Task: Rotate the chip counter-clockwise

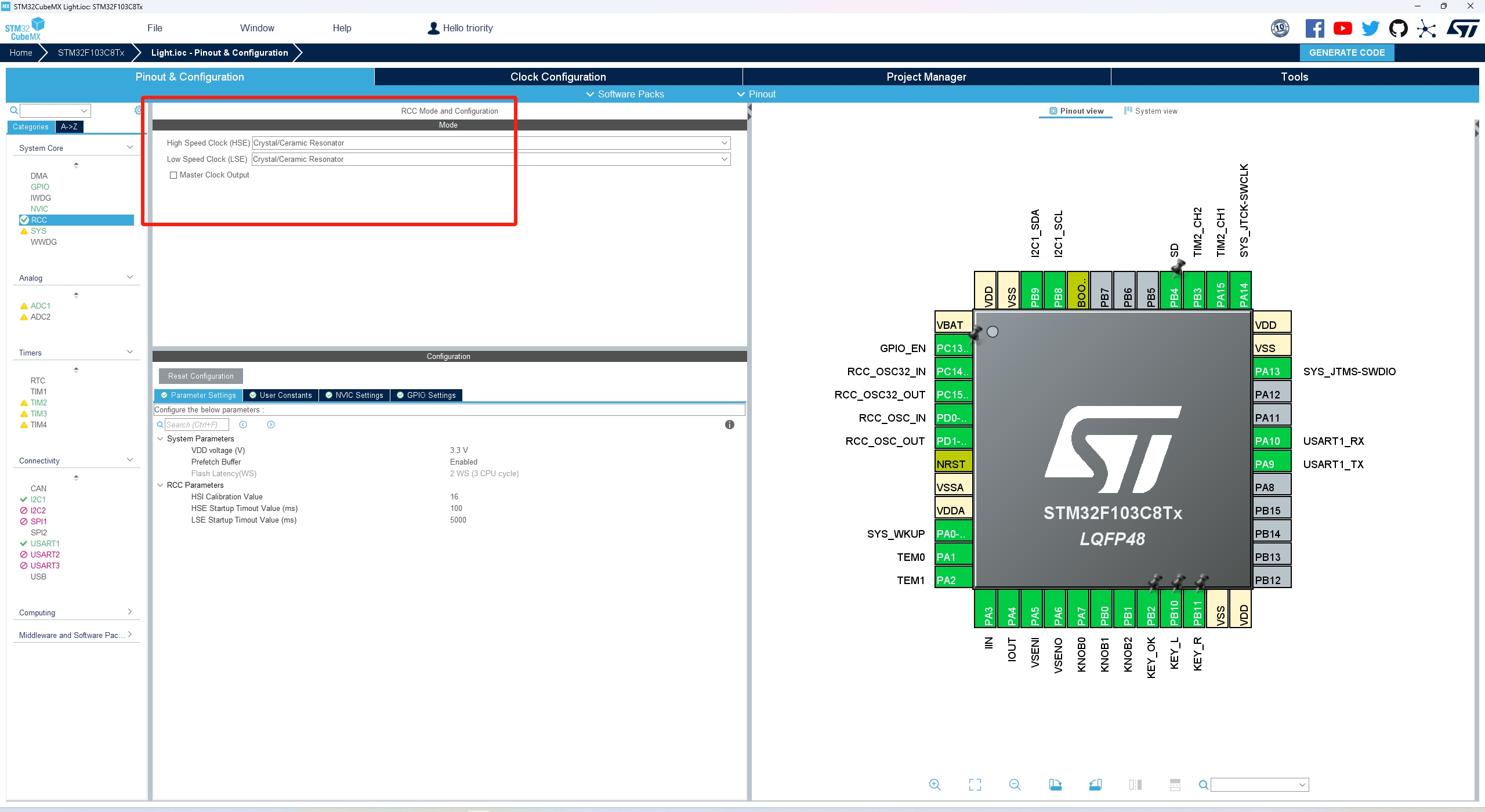Action: [x=1095, y=785]
